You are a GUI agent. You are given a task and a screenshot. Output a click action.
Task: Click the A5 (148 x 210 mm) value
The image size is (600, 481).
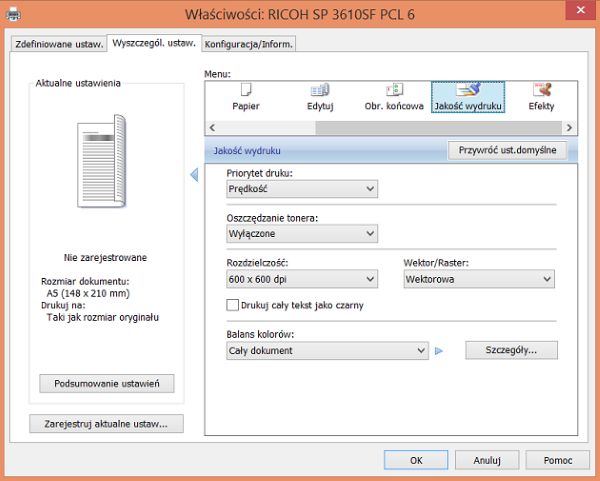point(88,293)
